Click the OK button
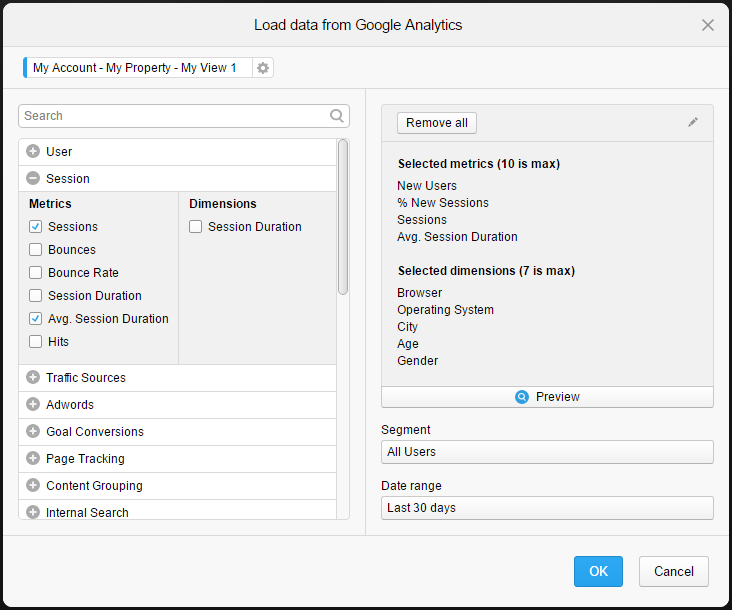Screen dimensions: 732x610 598,572
